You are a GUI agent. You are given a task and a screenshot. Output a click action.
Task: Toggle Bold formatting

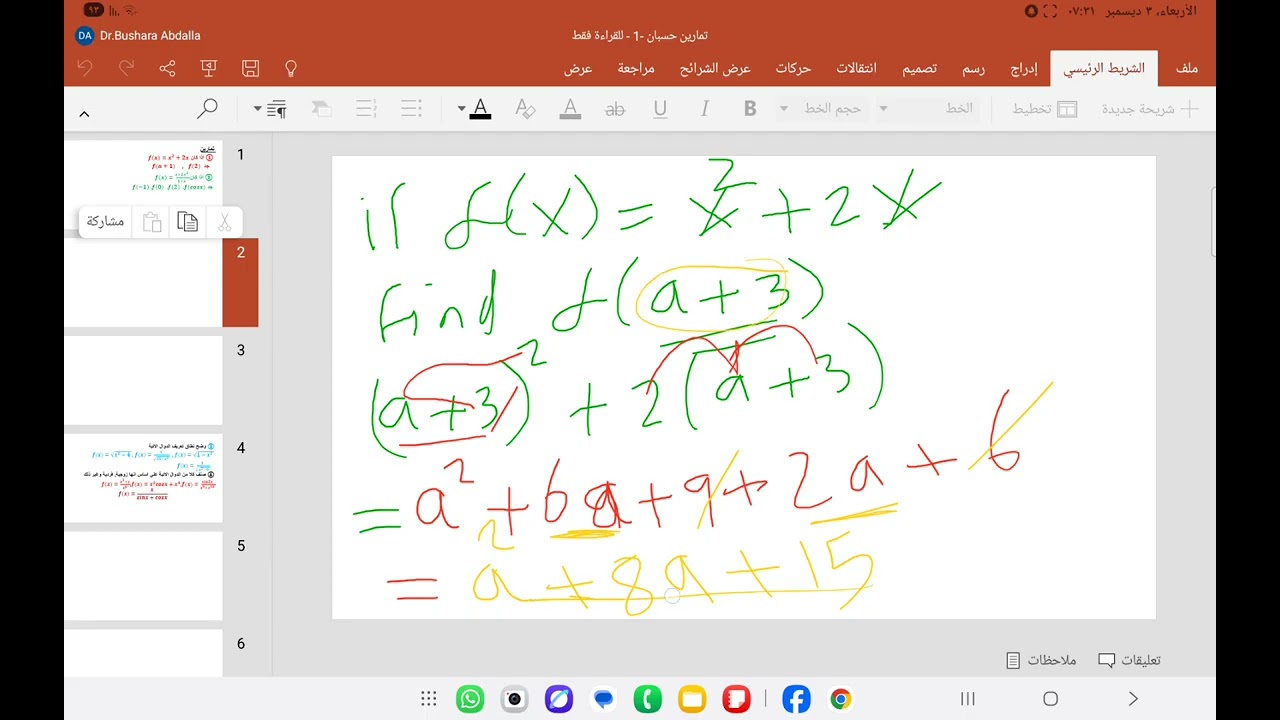[x=750, y=109]
